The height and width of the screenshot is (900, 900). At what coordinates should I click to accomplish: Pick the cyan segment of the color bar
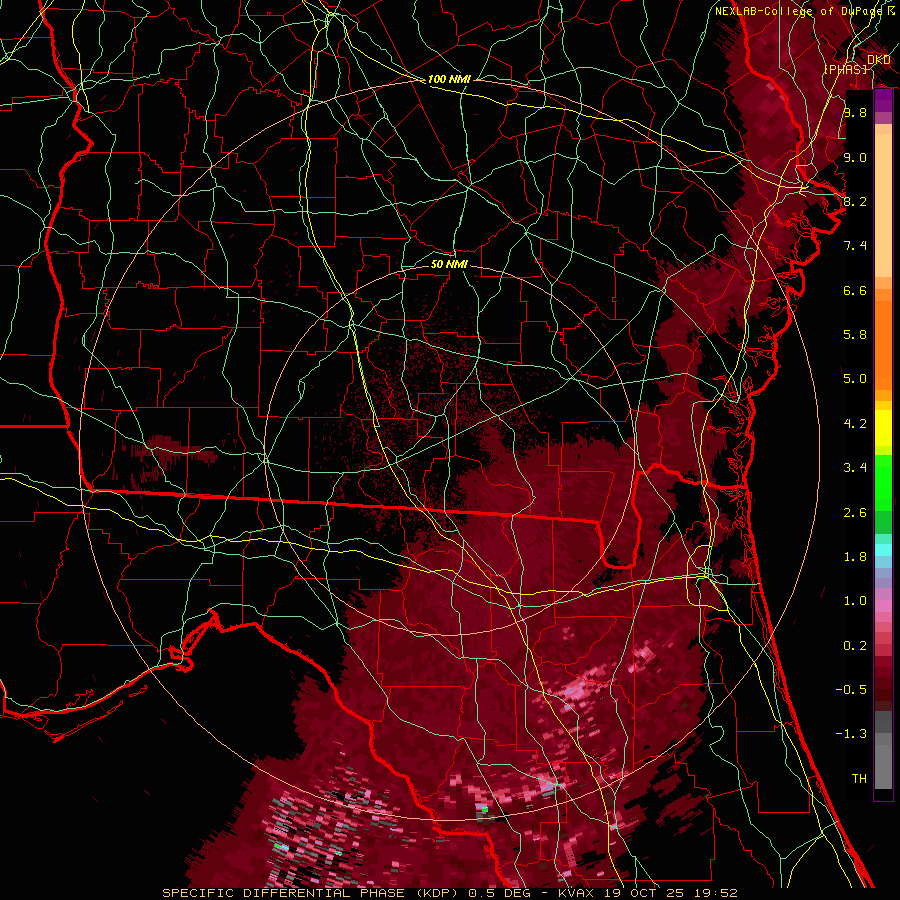tap(883, 550)
